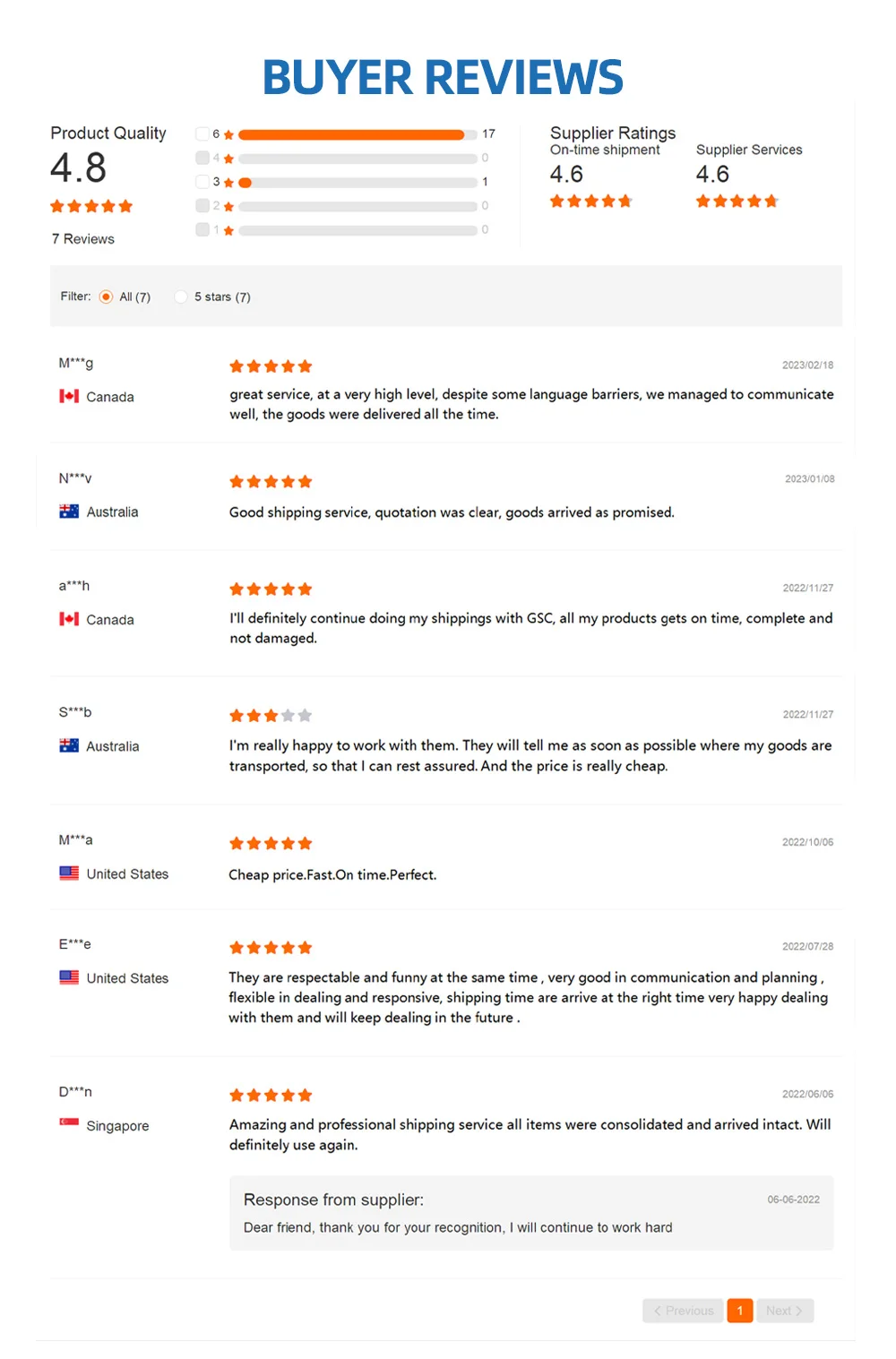
Task: Click the 3-star rating progress bar
Action: [357, 183]
